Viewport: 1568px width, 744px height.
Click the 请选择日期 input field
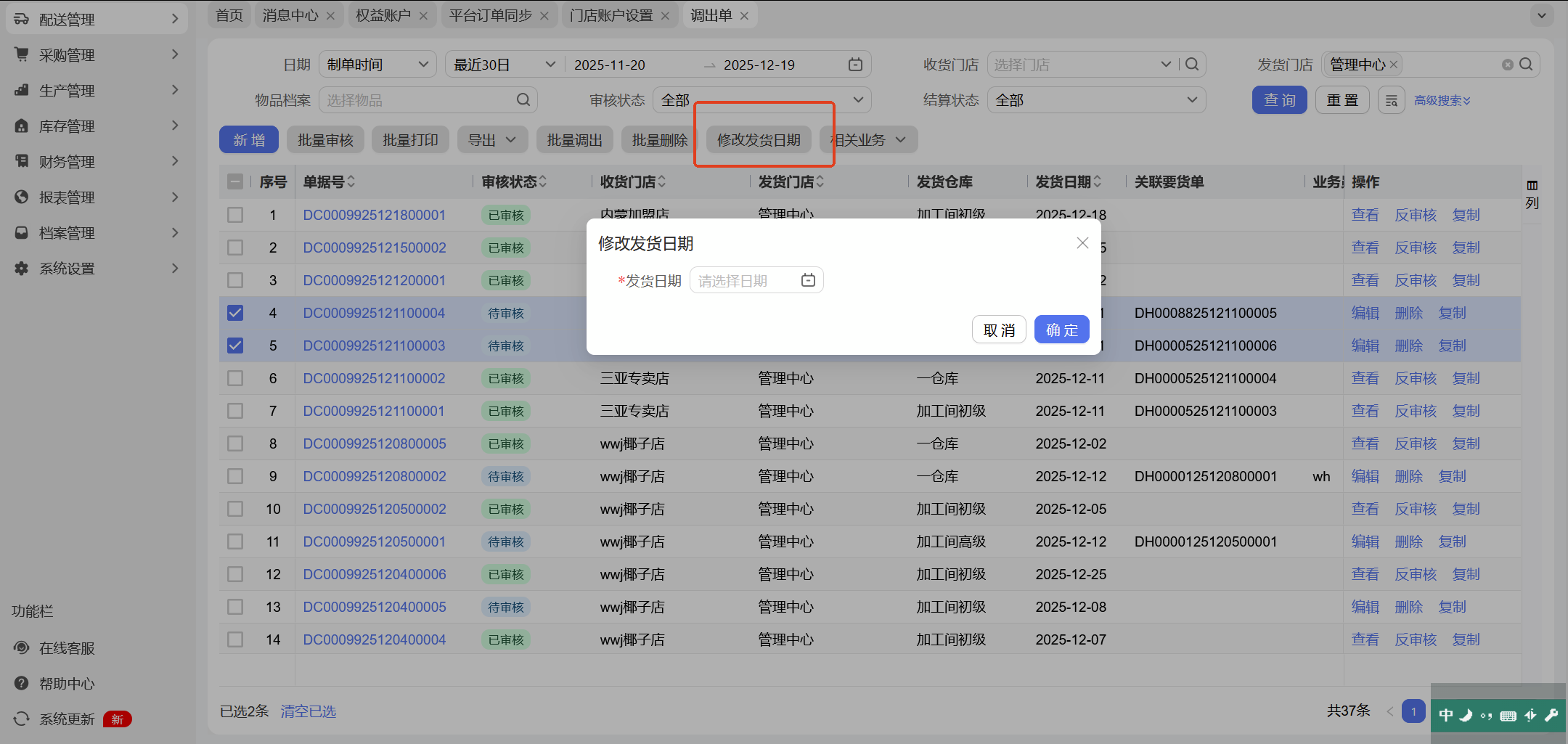744,281
